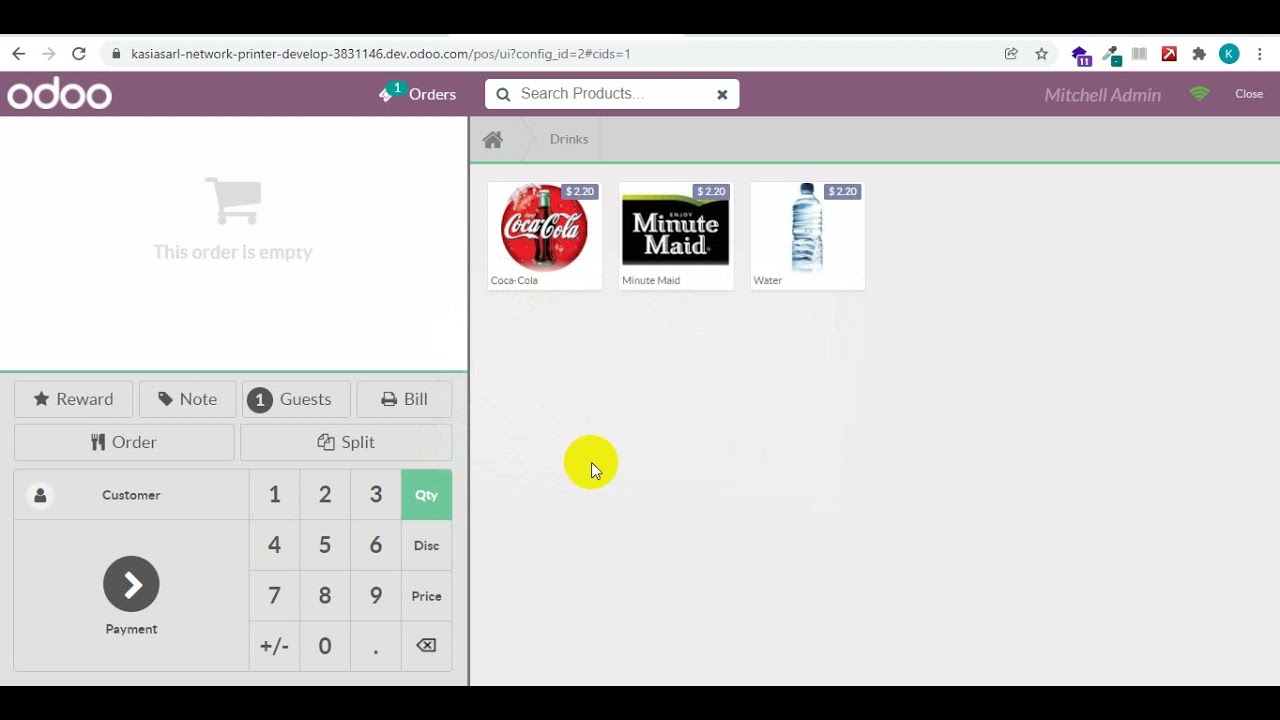The height and width of the screenshot is (720, 1280).
Task: Click the Mitchell Admin cashier name
Action: 1102,95
